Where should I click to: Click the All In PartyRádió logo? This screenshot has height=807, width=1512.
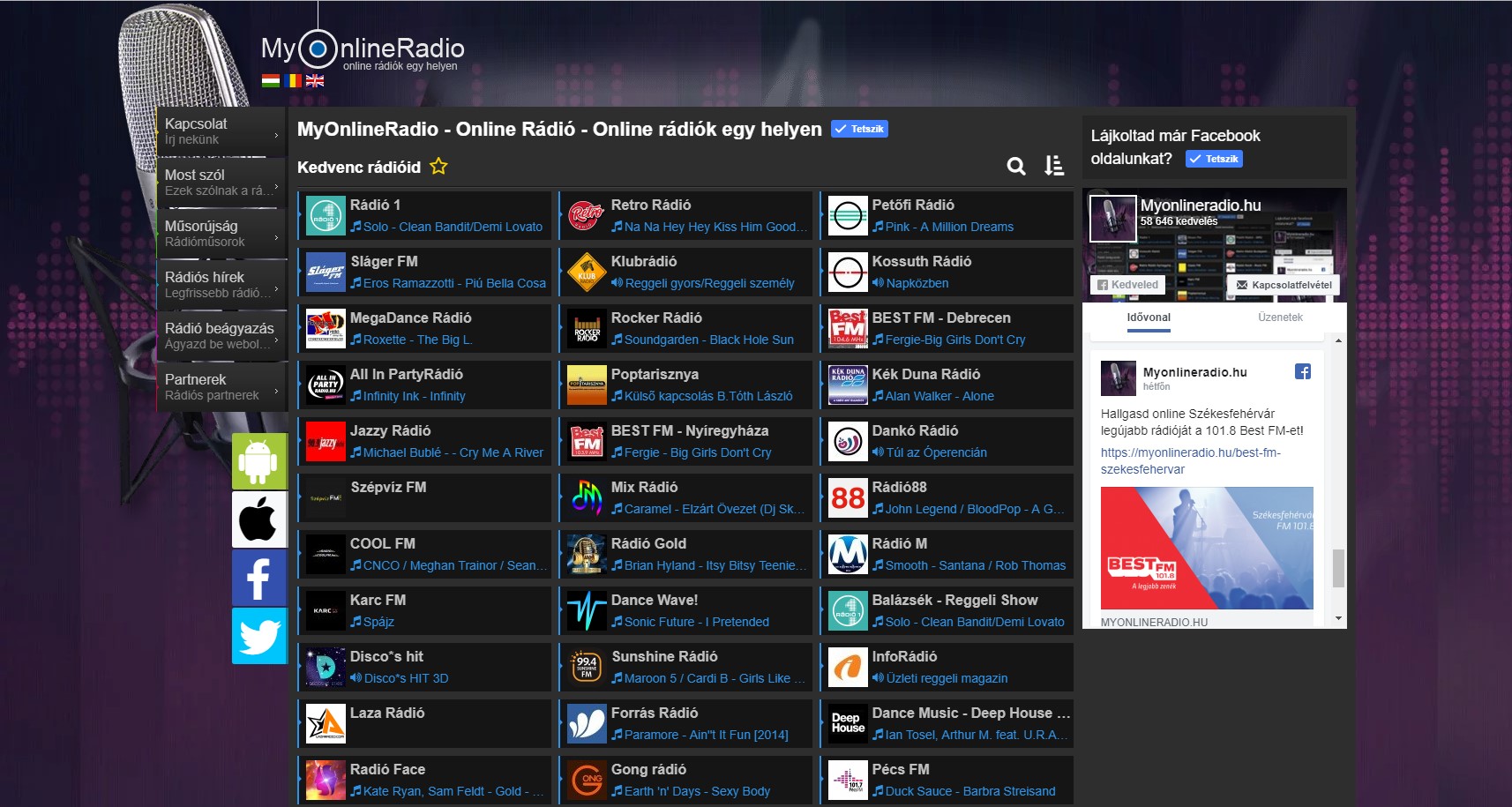(x=326, y=385)
